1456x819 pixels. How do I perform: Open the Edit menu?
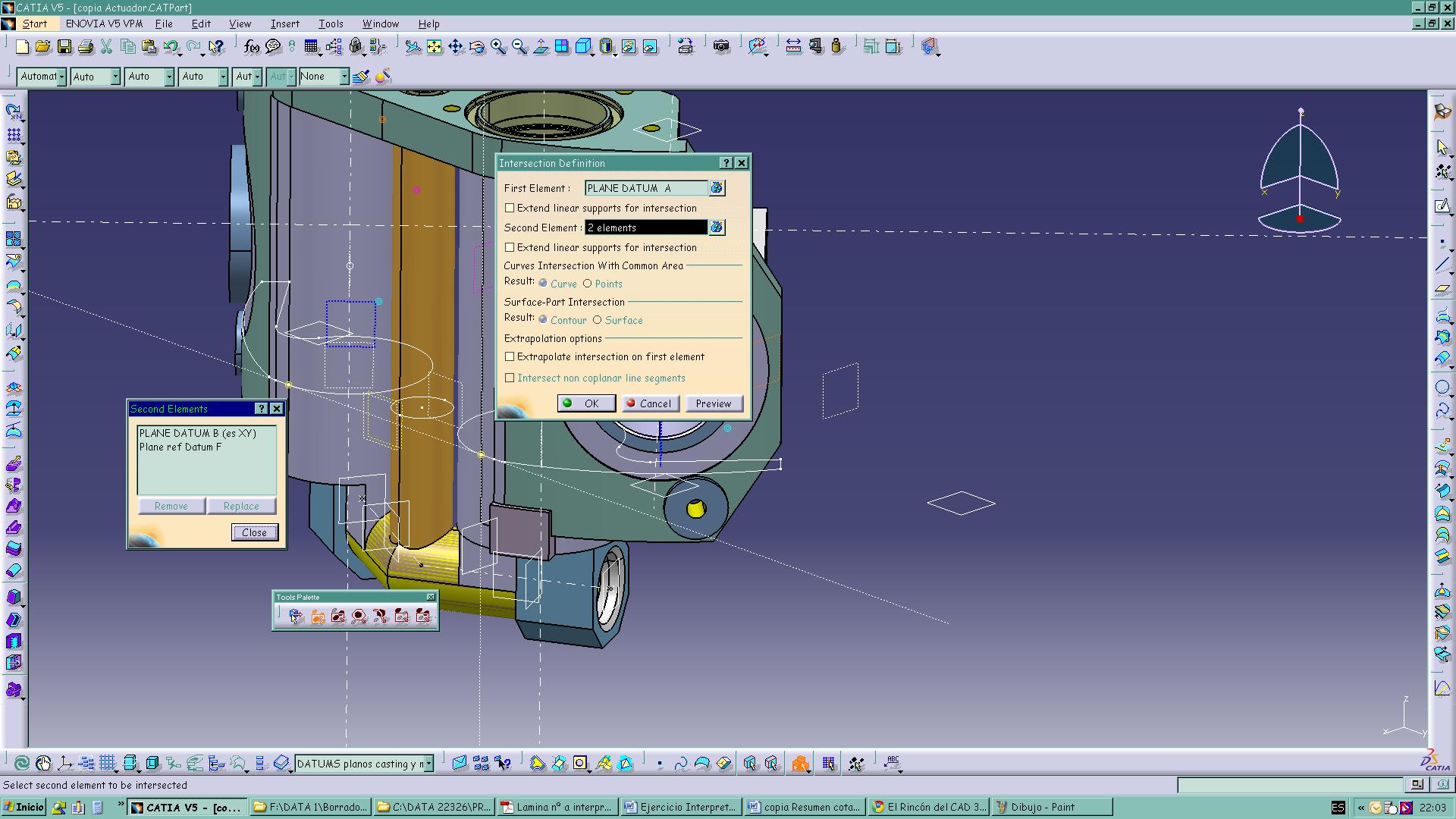click(201, 24)
